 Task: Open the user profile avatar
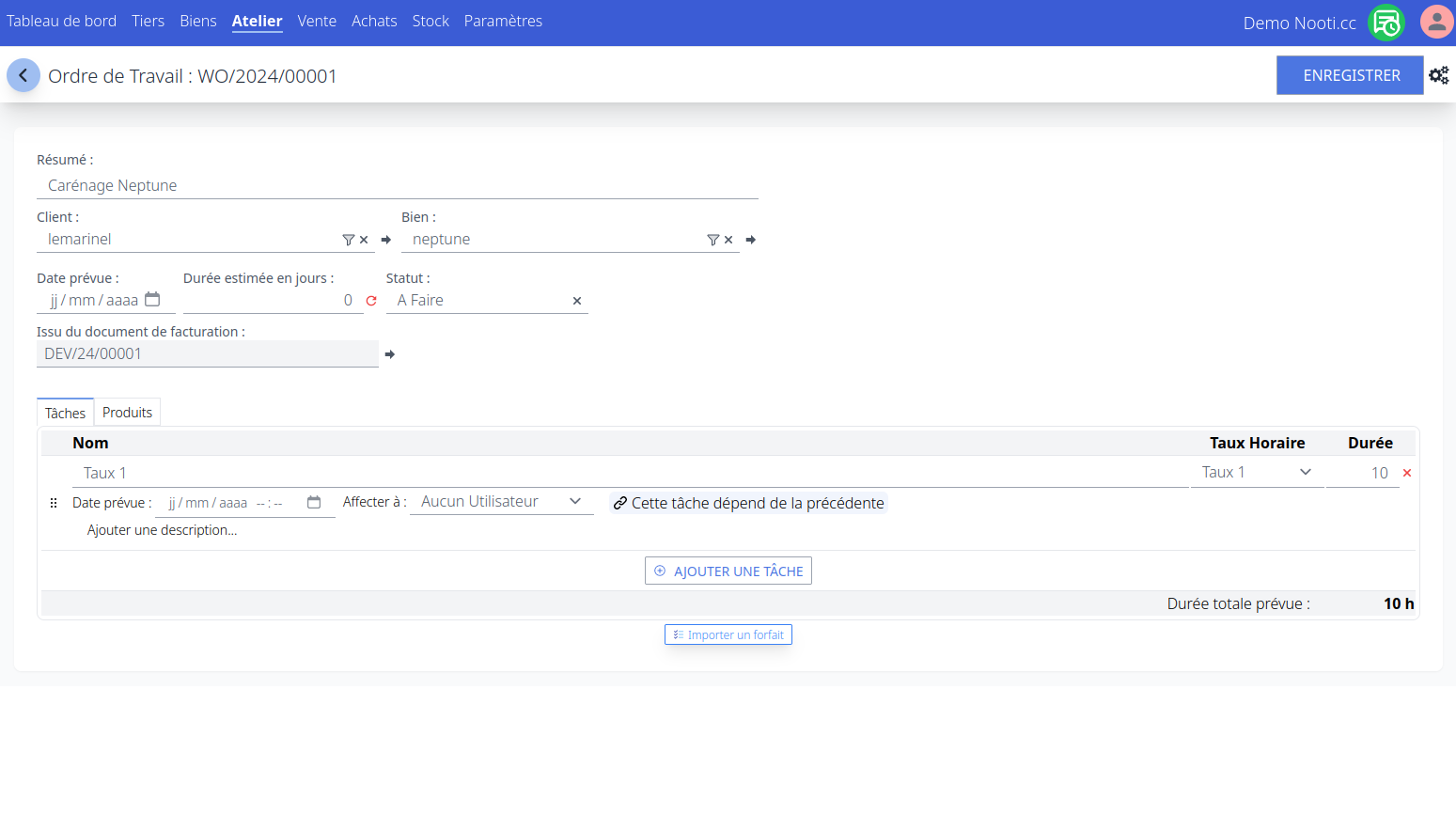[x=1436, y=22]
